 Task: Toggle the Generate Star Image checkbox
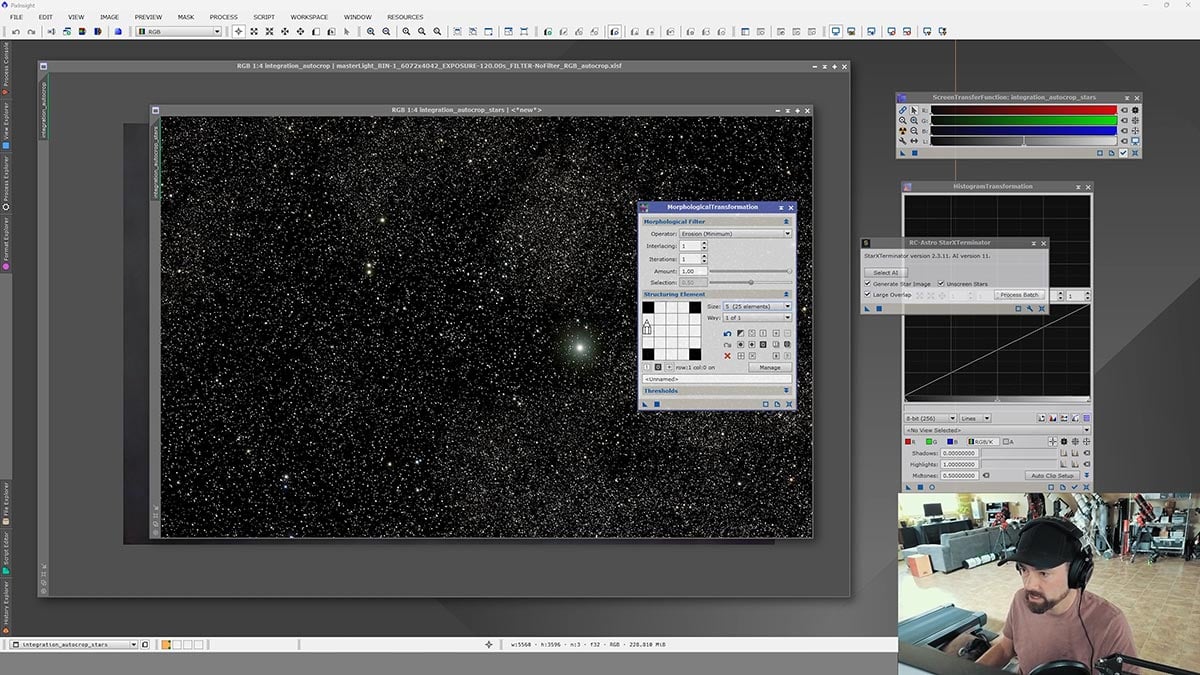867,284
